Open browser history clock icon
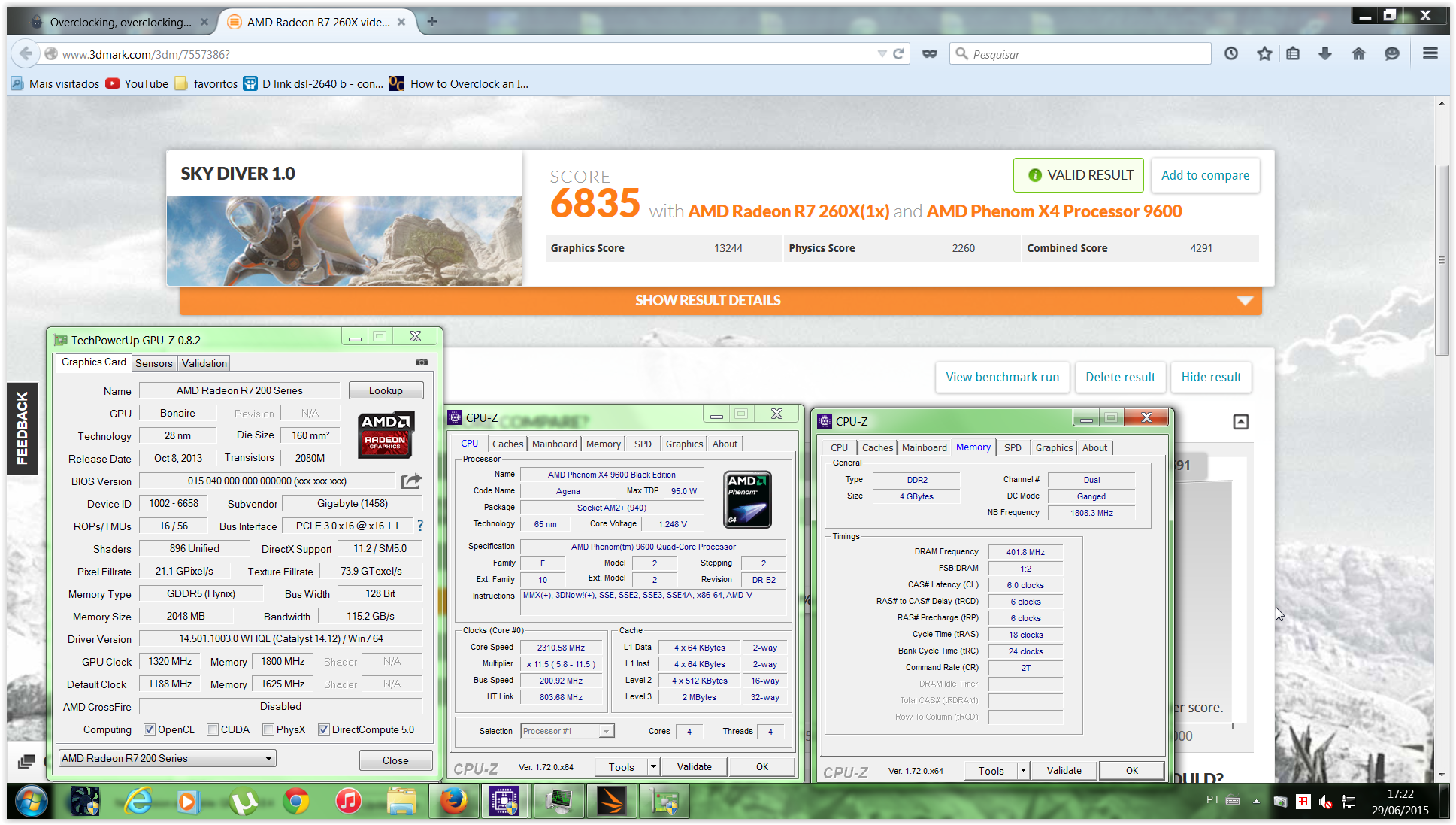This screenshot has height=825, width=1456. pyautogui.click(x=1231, y=53)
